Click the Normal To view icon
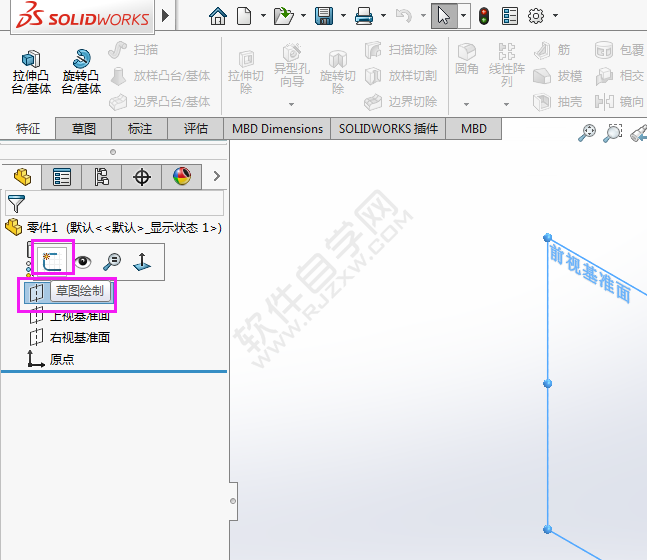647x560 pixels. pos(142,262)
